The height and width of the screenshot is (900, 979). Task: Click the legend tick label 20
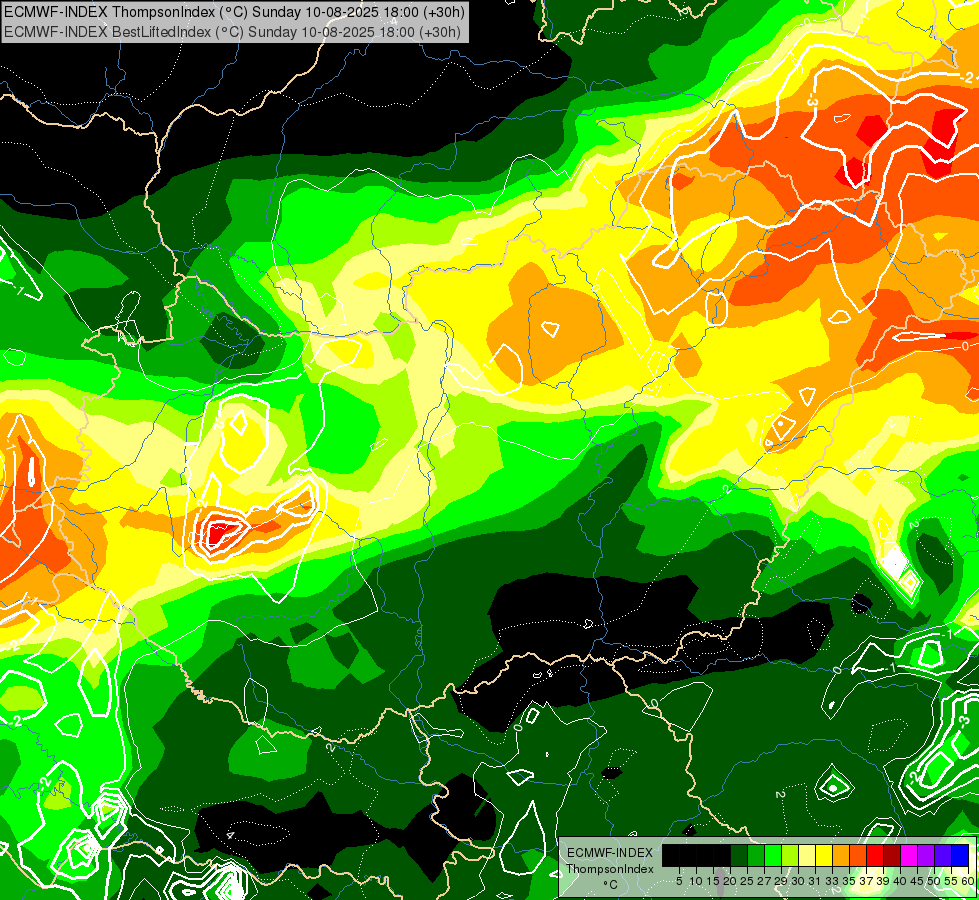pos(731,881)
